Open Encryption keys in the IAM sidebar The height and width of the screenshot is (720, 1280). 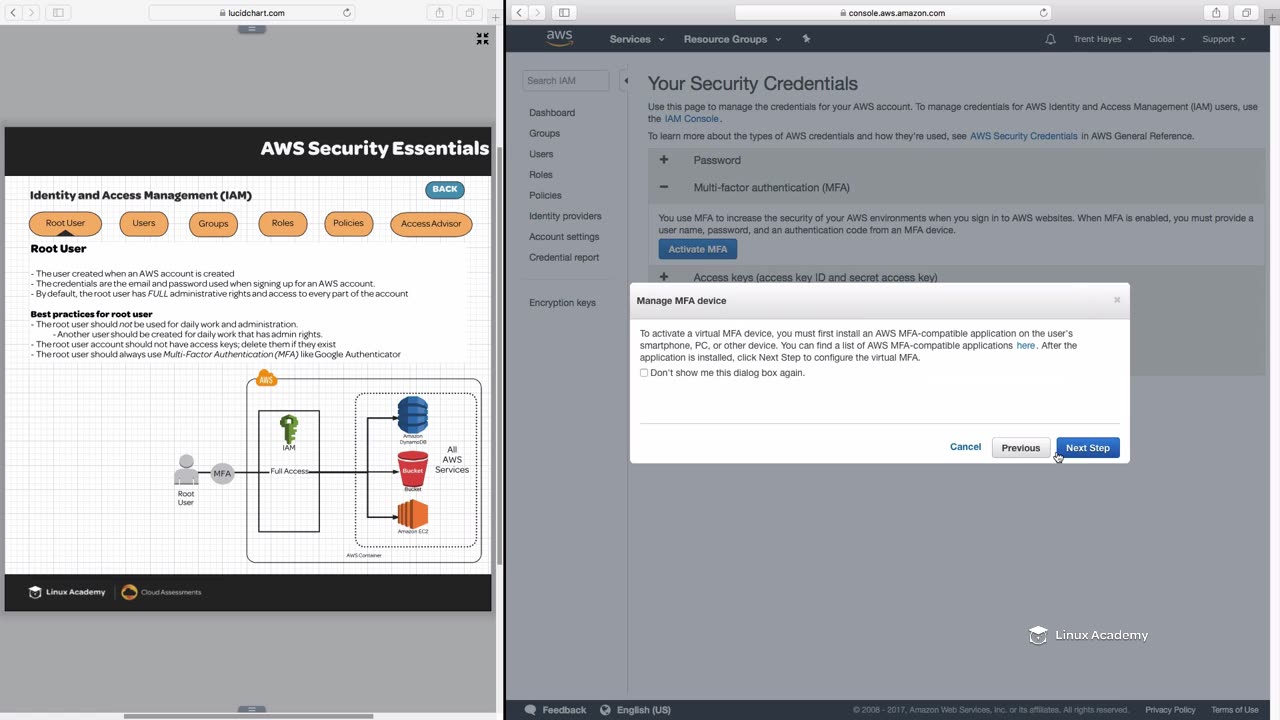(x=562, y=303)
